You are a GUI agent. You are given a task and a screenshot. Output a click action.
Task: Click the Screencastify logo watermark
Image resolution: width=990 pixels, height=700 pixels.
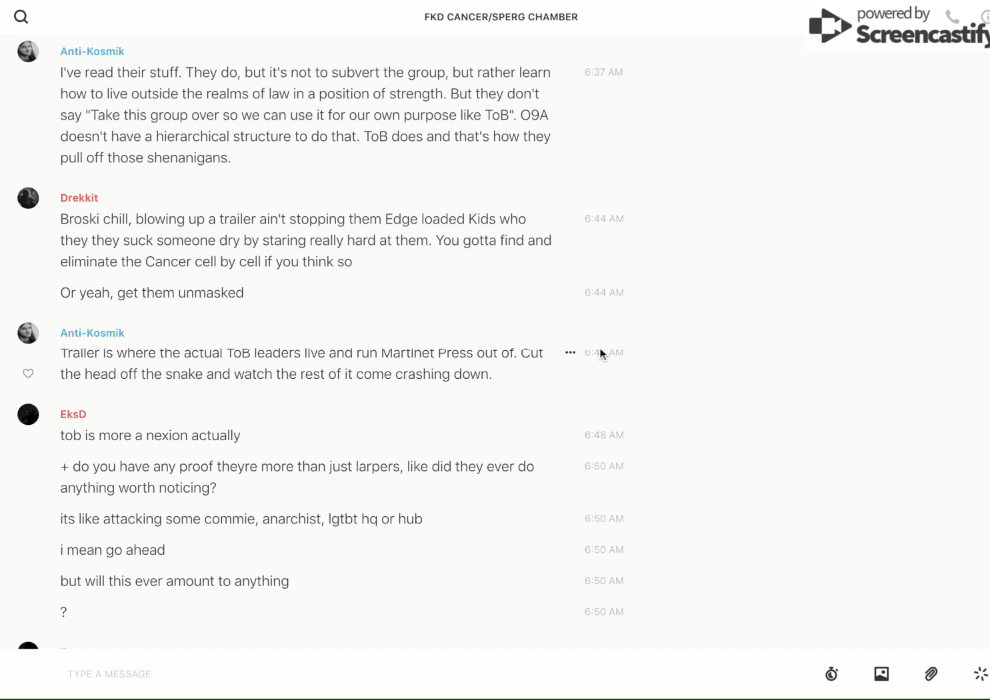point(900,27)
